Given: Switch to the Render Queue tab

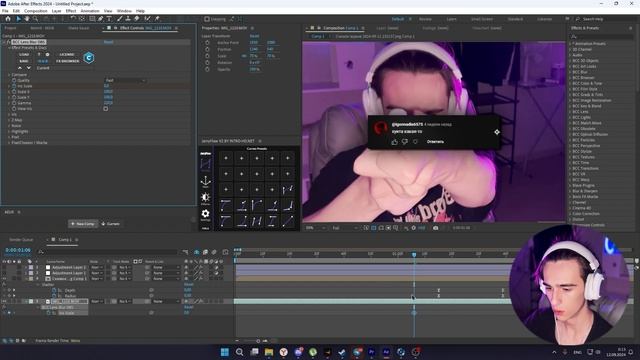Looking at the screenshot, I should tap(21, 240).
